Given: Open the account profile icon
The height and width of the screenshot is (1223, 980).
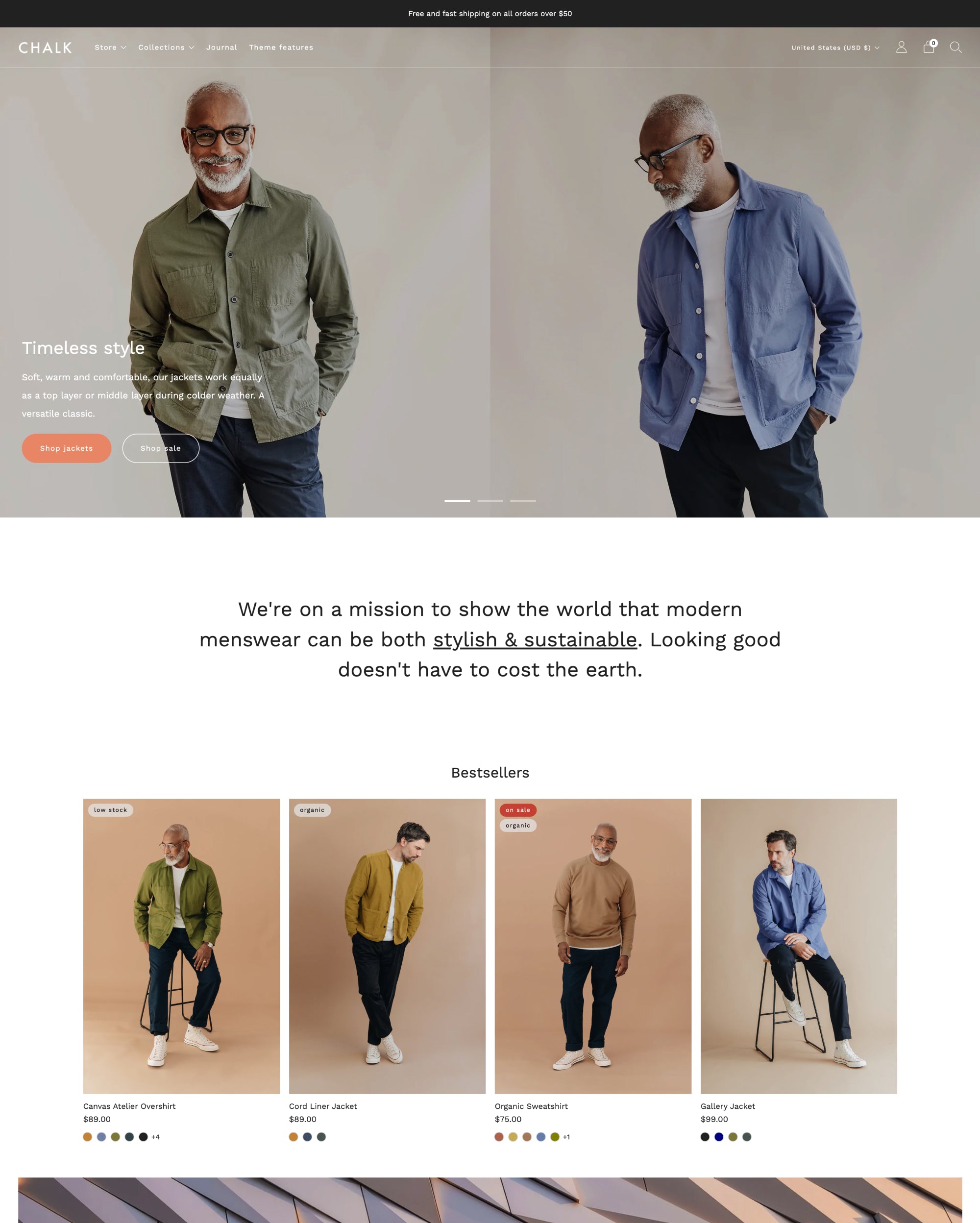Looking at the screenshot, I should [x=901, y=47].
